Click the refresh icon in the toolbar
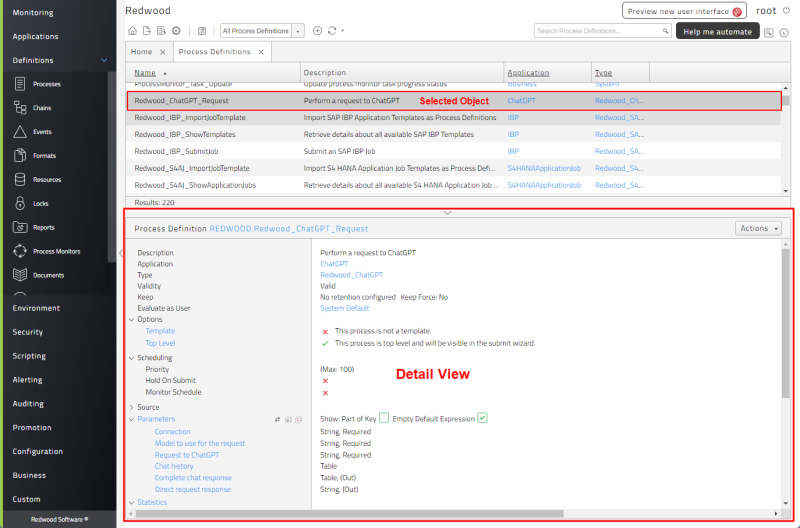The height and width of the screenshot is (528, 800). point(332,31)
